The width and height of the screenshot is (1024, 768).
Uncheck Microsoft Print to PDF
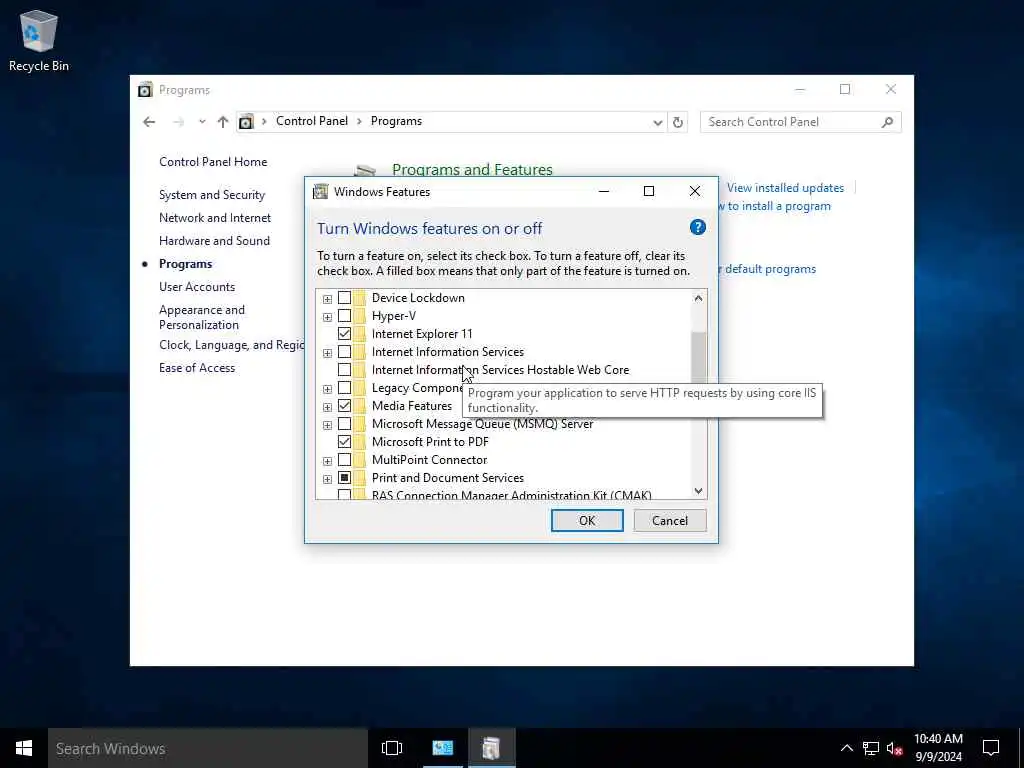[x=344, y=442]
